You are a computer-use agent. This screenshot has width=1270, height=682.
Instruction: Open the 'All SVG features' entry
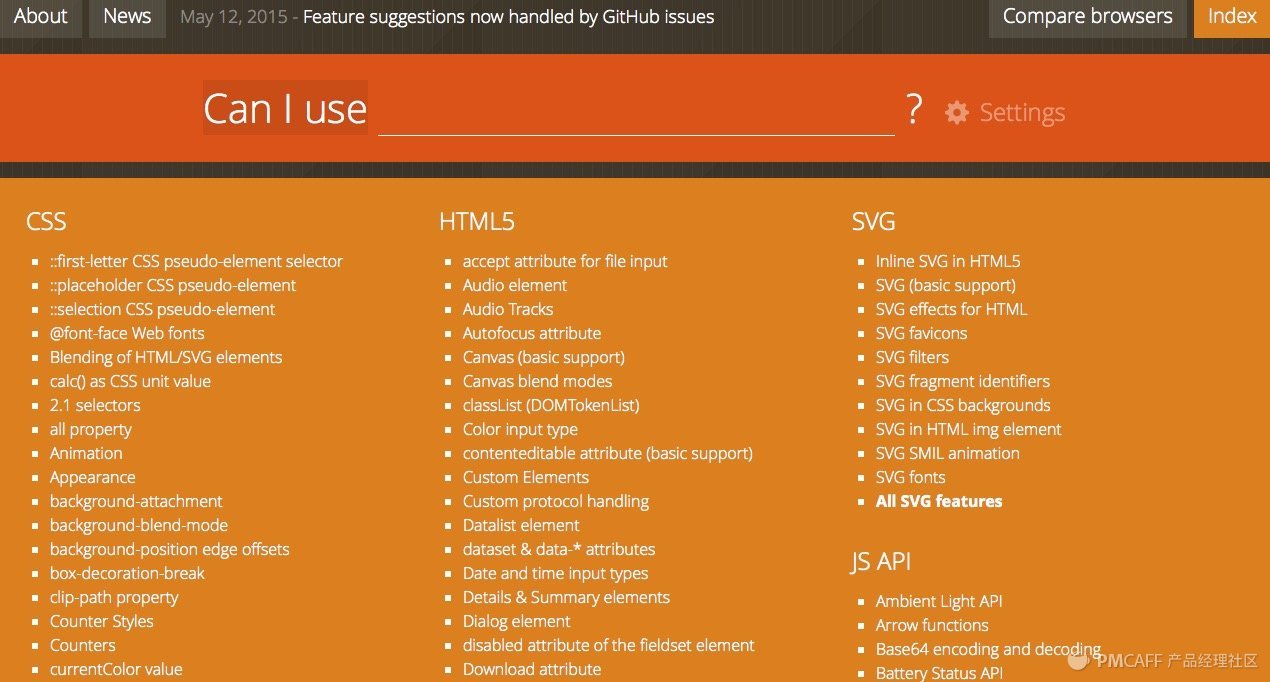(x=938, y=501)
